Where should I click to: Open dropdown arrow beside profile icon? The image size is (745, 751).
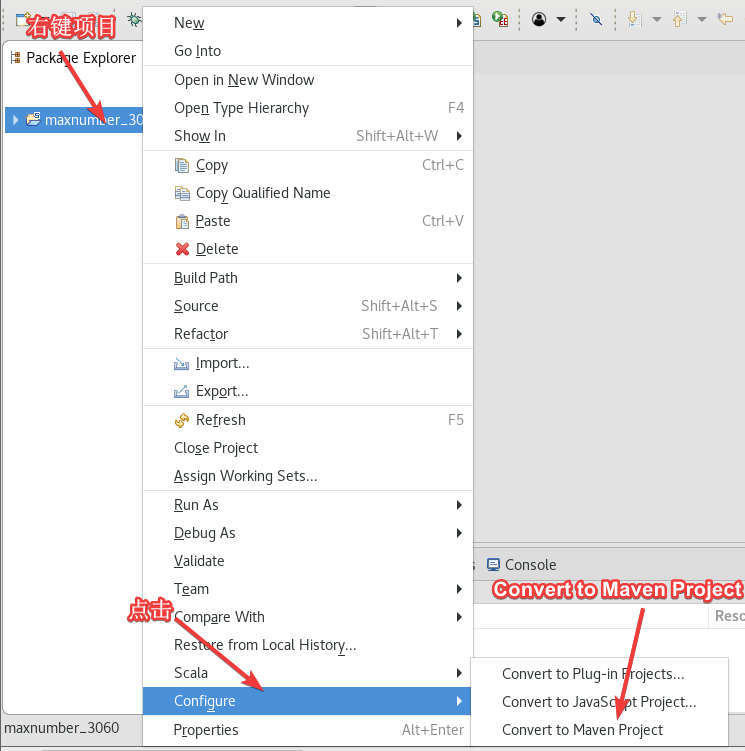[561, 20]
